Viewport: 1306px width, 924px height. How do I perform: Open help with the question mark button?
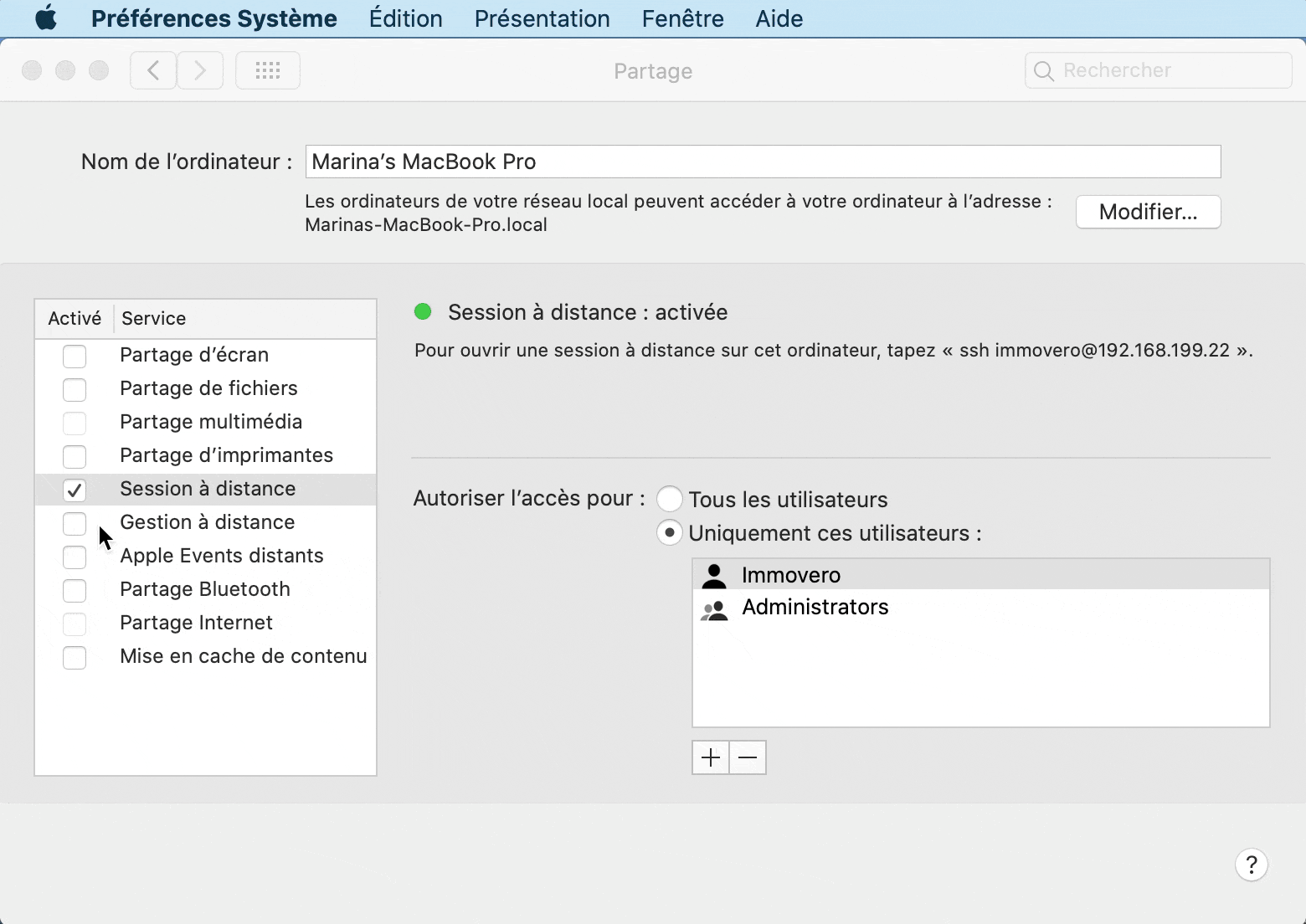click(x=1252, y=865)
